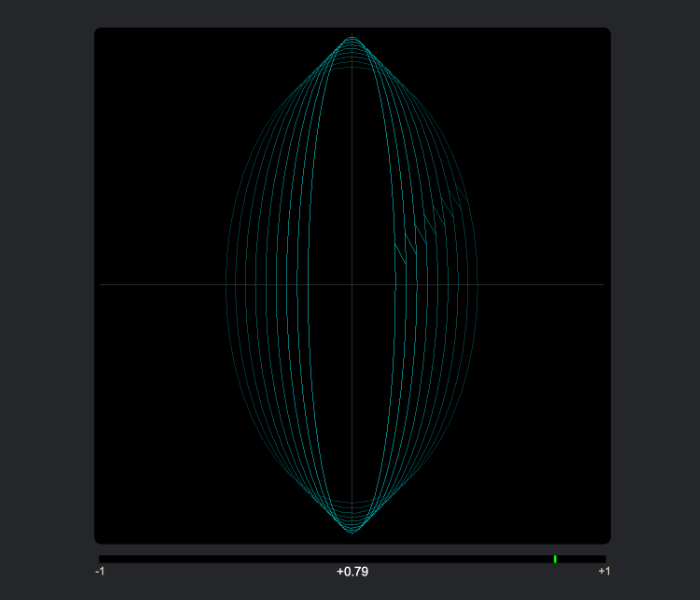Click the +0.79 correlation value readout
This screenshot has height=600, width=700.
coord(352,572)
